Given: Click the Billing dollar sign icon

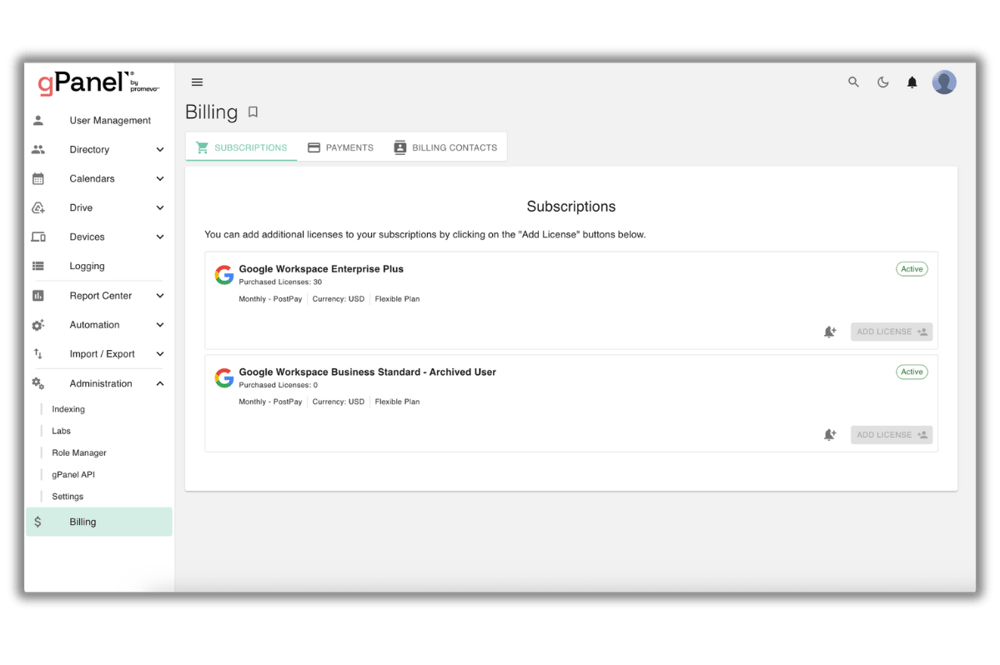Looking at the screenshot, I should 38,522.
